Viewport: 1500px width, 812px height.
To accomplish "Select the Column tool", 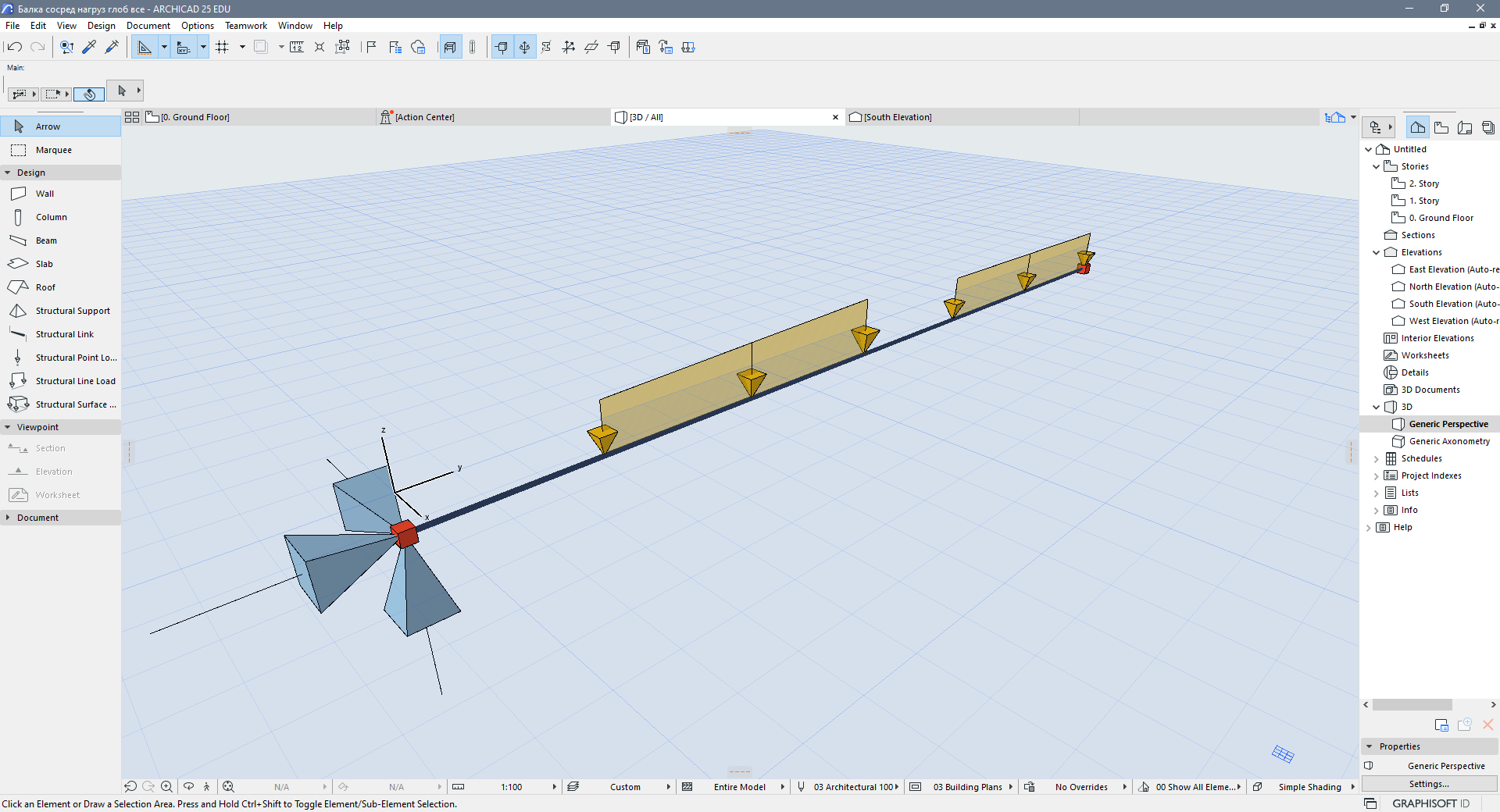I will (x=51, y=217).
